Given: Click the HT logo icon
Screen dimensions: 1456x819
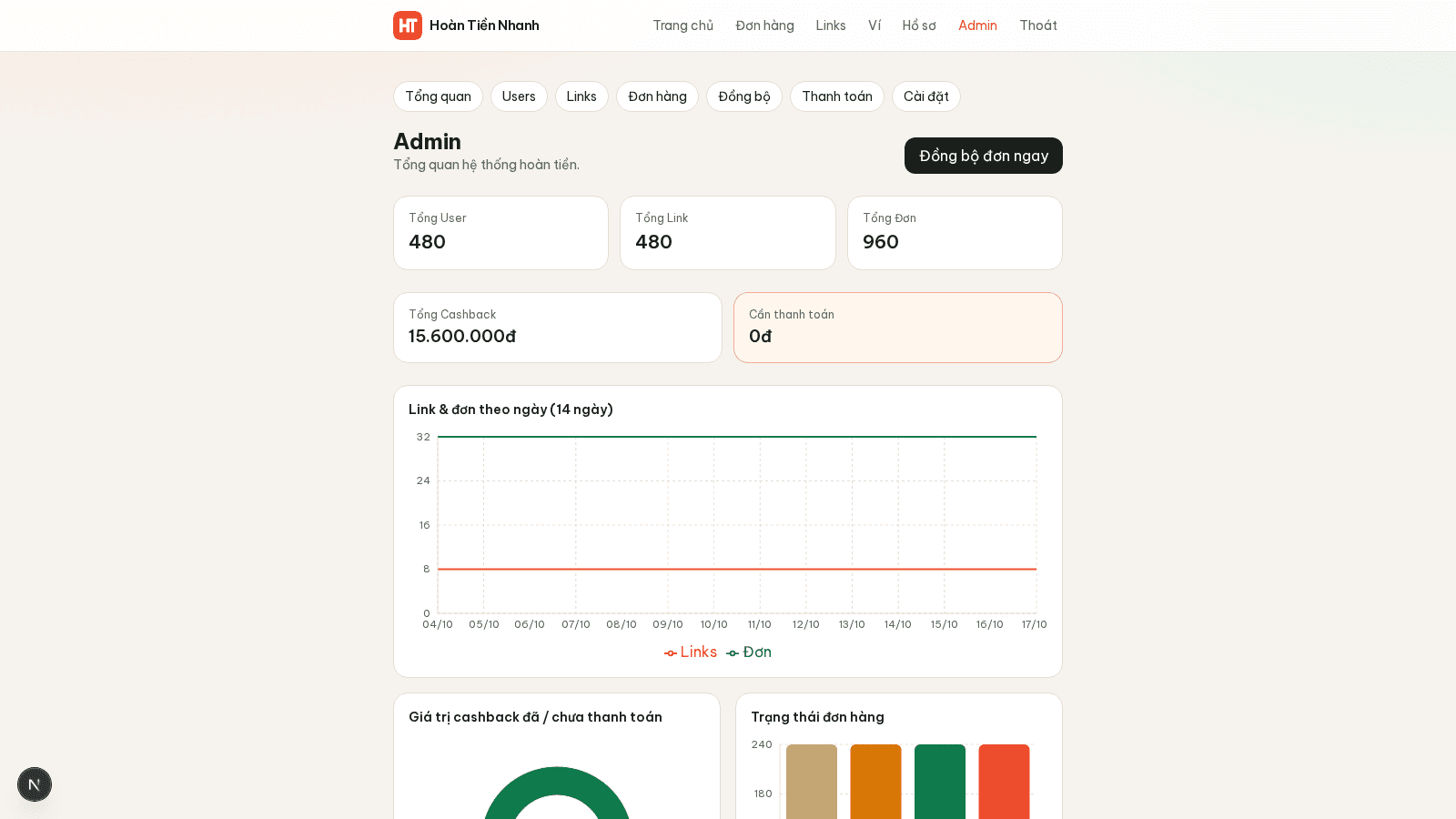Looking at the screenshot, I should click(x=408, y=25).
